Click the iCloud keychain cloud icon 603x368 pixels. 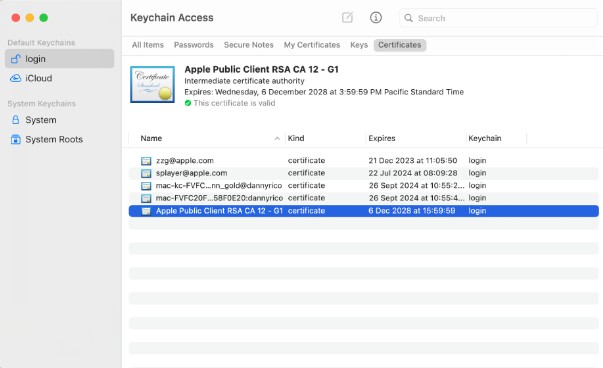(15, 78)
